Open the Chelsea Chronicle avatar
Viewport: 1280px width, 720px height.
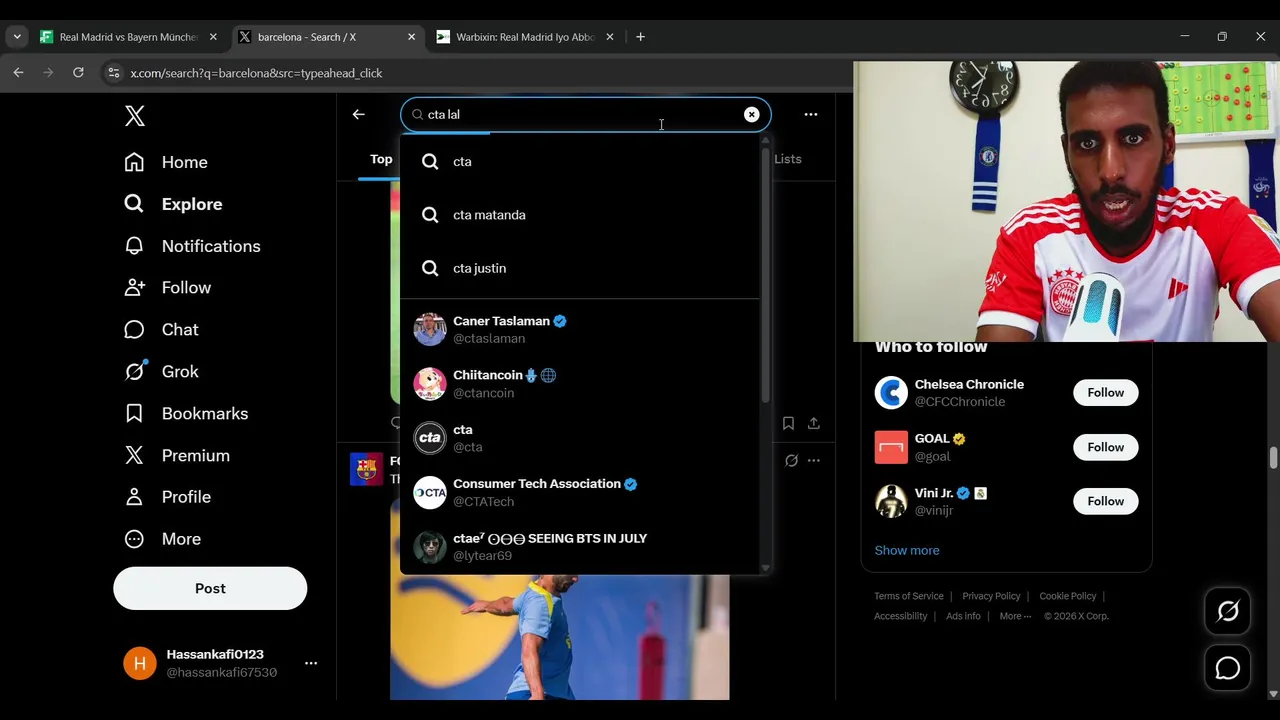click(891, 392)
